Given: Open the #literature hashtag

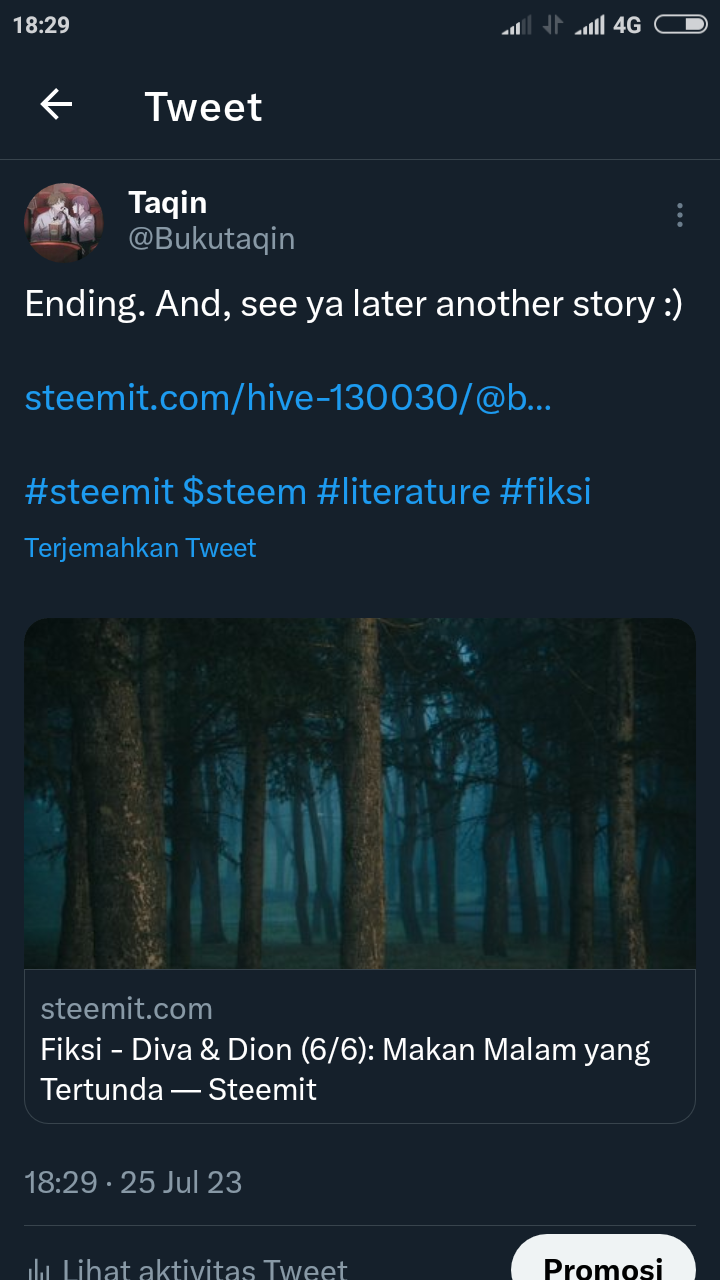Looking at the screenshot, I should (x=403, y=491).
